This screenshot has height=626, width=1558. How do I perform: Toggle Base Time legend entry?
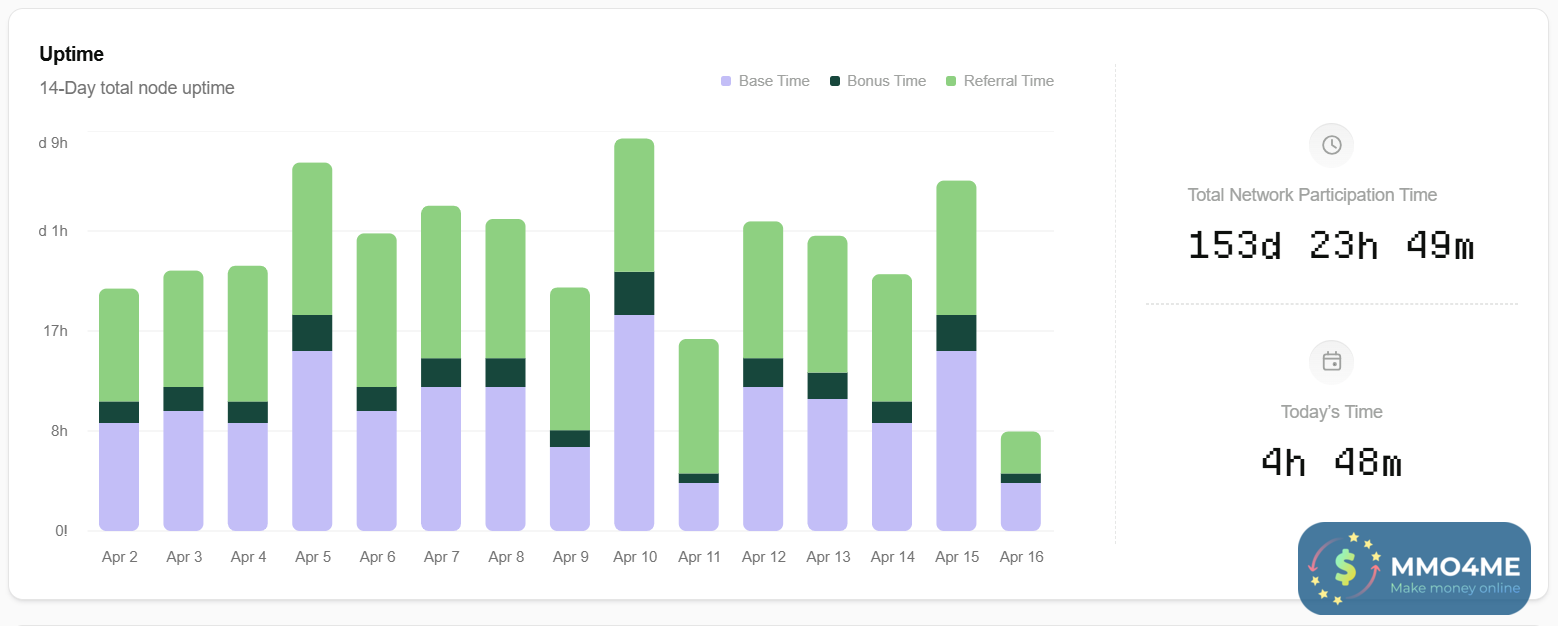pyautogui.click(x=765, y=81)
